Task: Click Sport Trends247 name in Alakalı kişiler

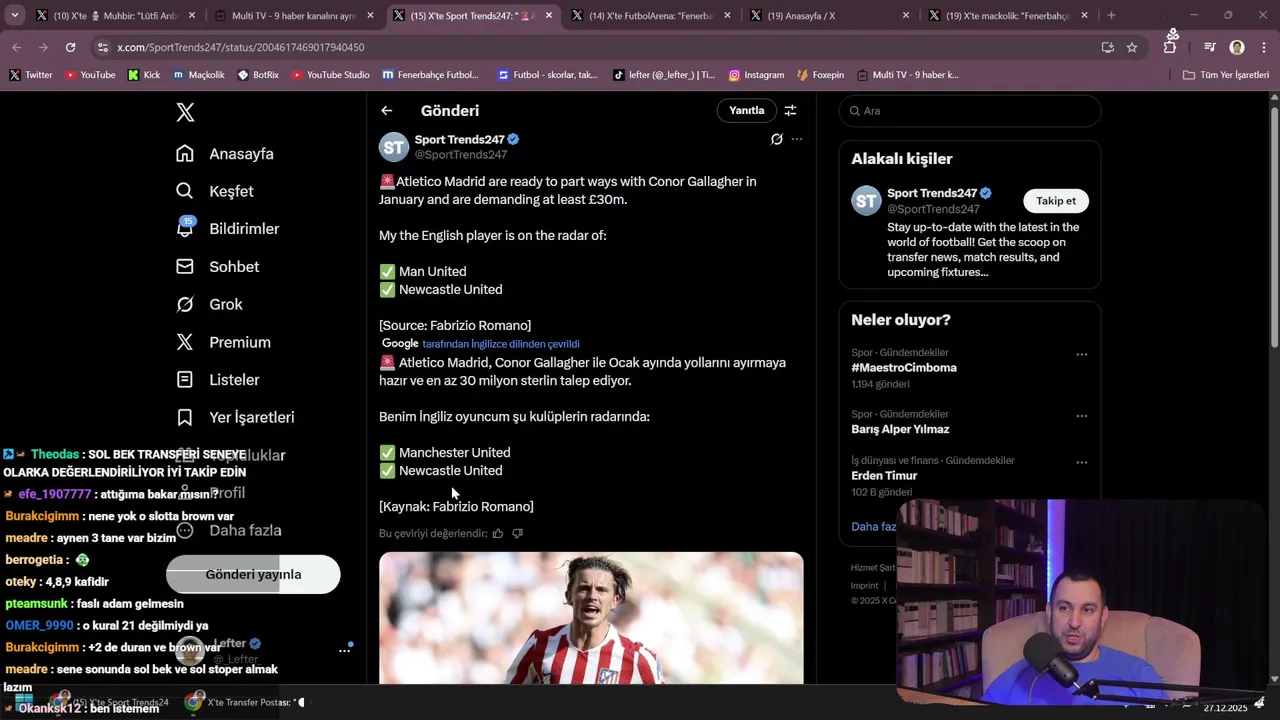Action: [932, 193]
